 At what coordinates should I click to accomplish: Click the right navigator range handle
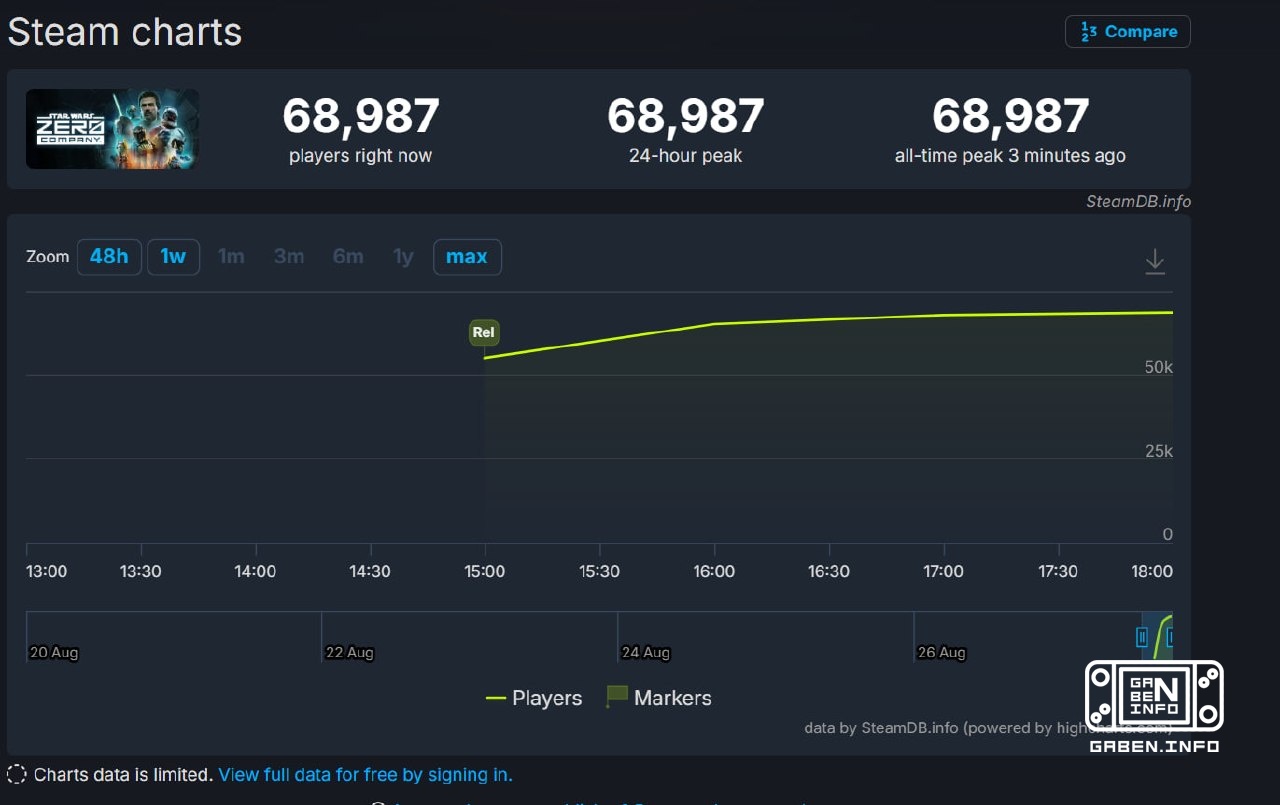[x=1170, y=637]
